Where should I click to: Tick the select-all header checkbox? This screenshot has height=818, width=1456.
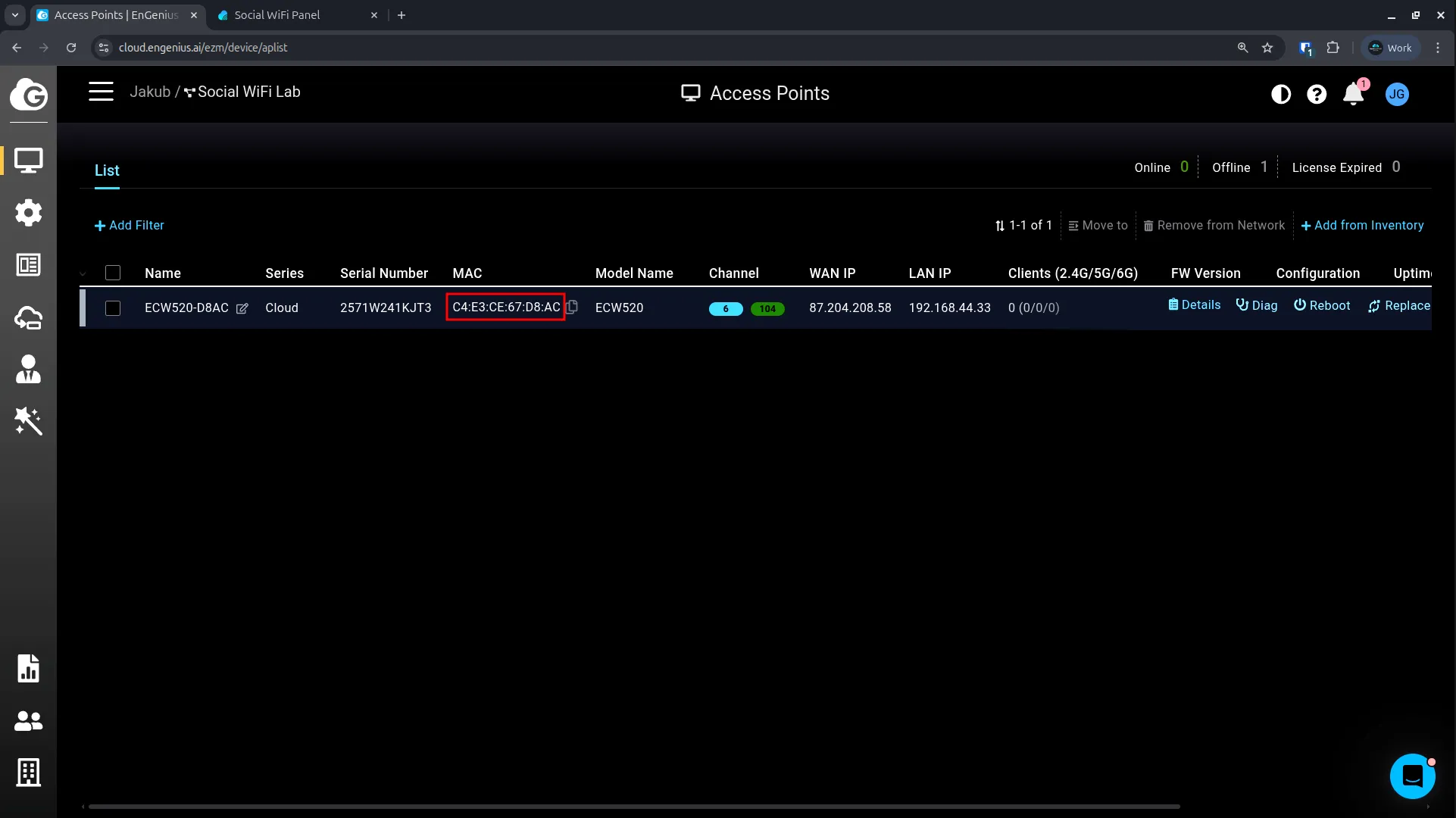[113, 273]
